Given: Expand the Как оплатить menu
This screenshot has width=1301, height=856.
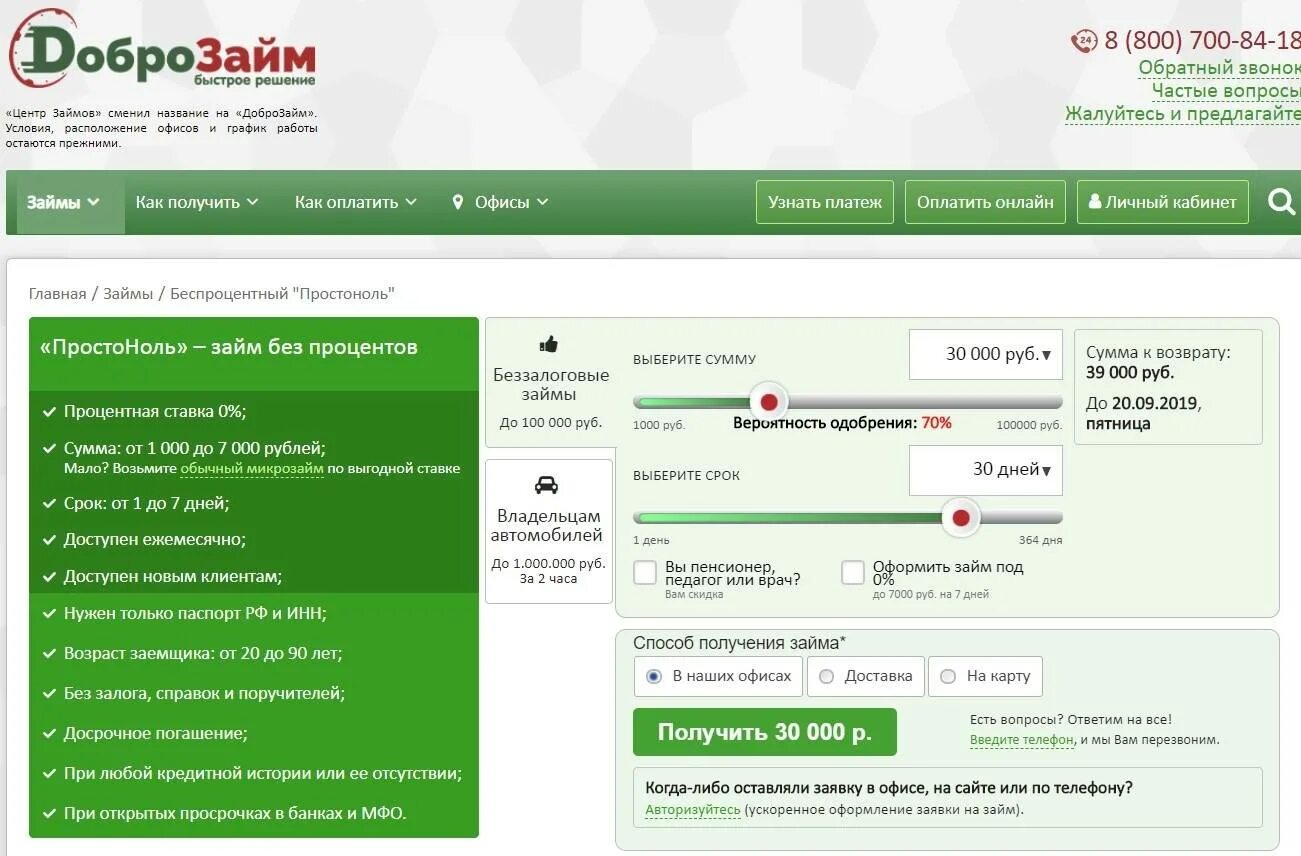Looking at the screenshot, I should (355, 202).
